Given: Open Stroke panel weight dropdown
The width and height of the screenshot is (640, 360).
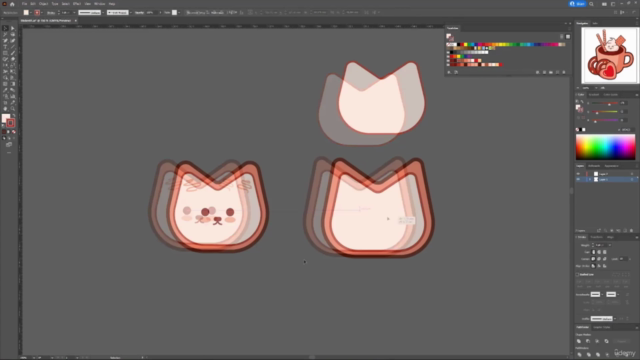Looking at the screenshot, I should pyautogui.click(x=609, y=245).
